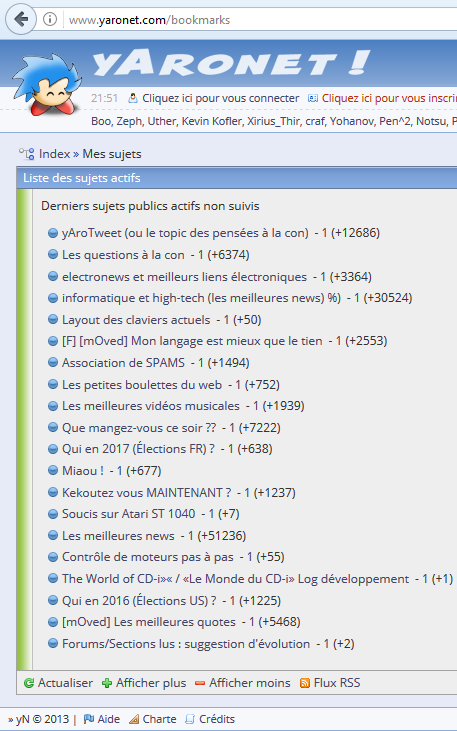Open 'The World of CD-i' development log
The height and width of the screenshot is (731, 457).
pyautogui.click(x=235, y=579)
